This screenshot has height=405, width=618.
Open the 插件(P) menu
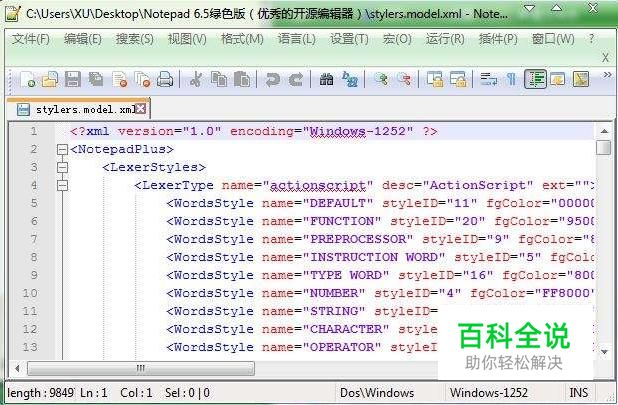498,39
